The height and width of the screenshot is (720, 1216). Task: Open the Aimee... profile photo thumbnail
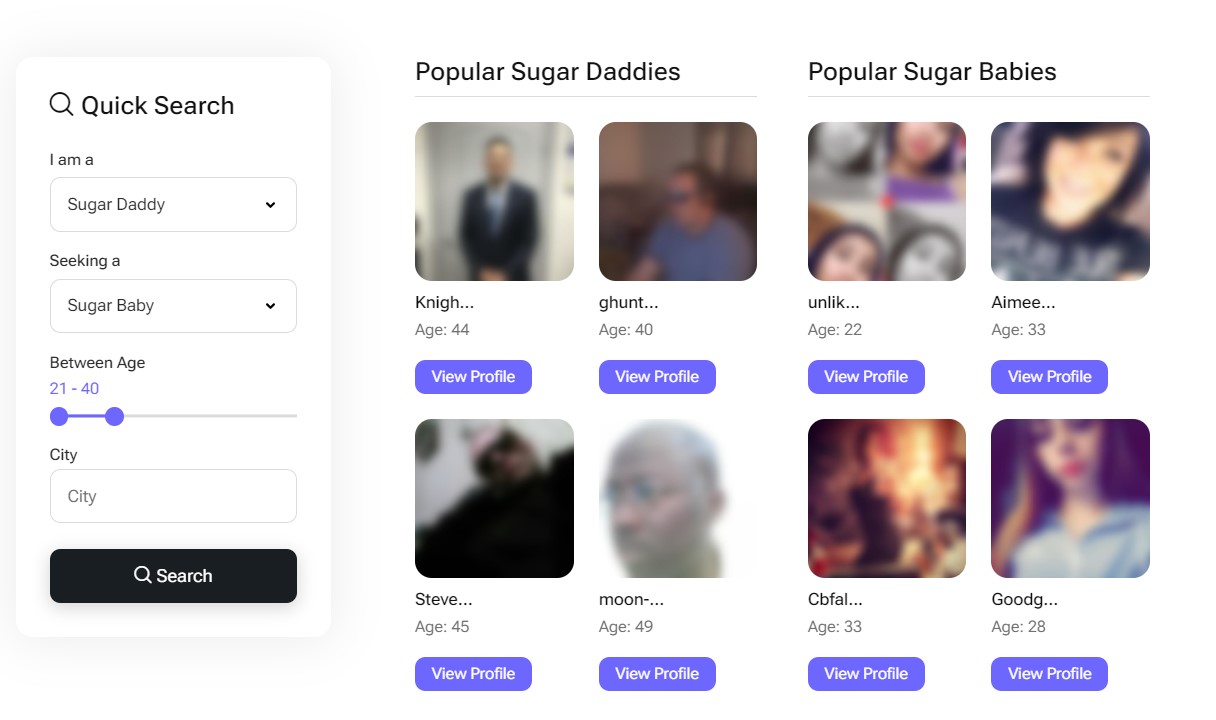point(1070,201)
